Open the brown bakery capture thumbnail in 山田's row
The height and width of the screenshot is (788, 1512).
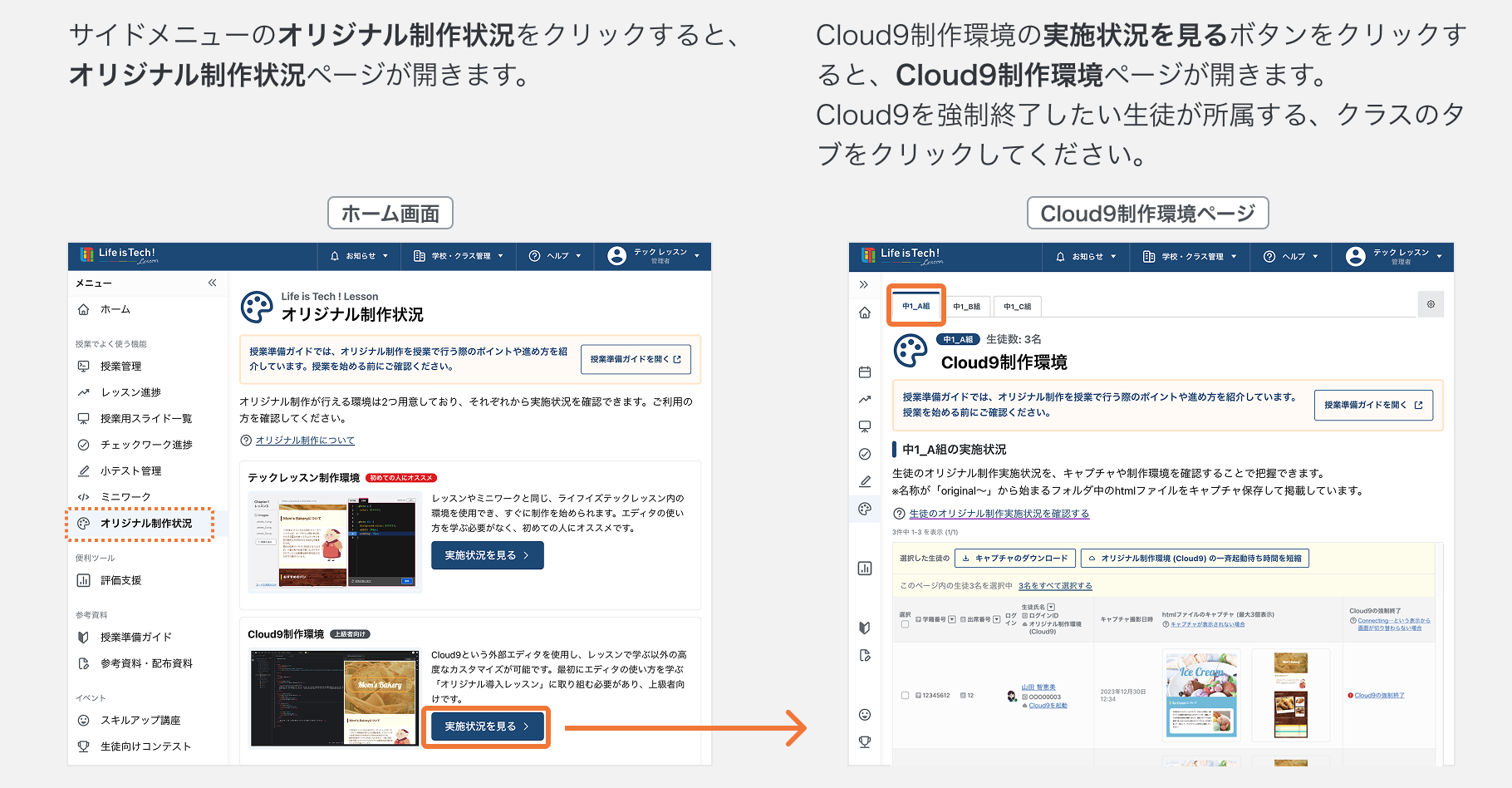[1291, 696]
